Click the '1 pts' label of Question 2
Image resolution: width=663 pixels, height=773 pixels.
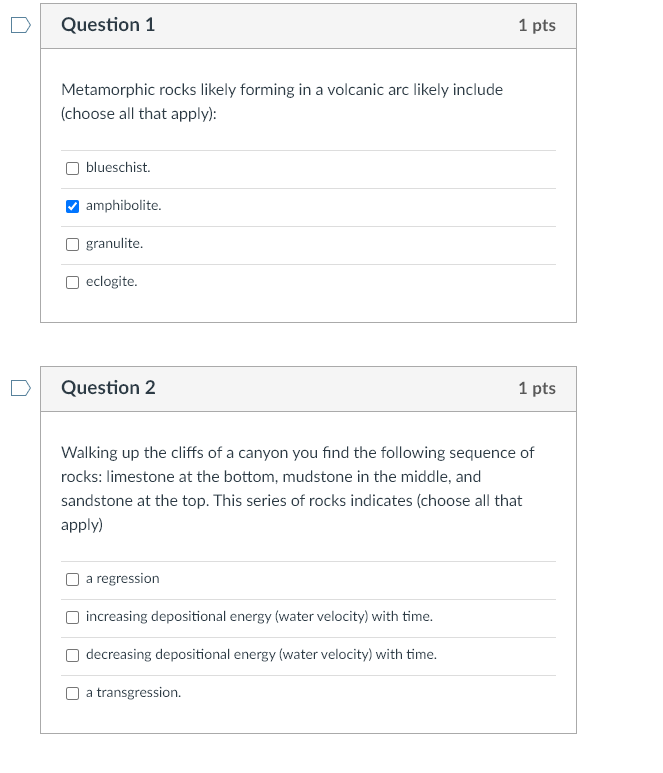(536, 388)
